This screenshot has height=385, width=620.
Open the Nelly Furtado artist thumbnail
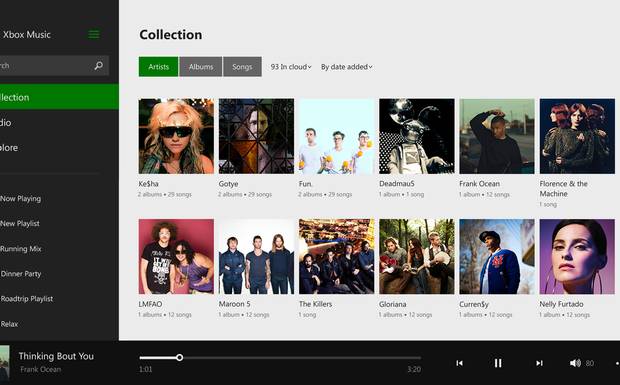pos(577,257)
